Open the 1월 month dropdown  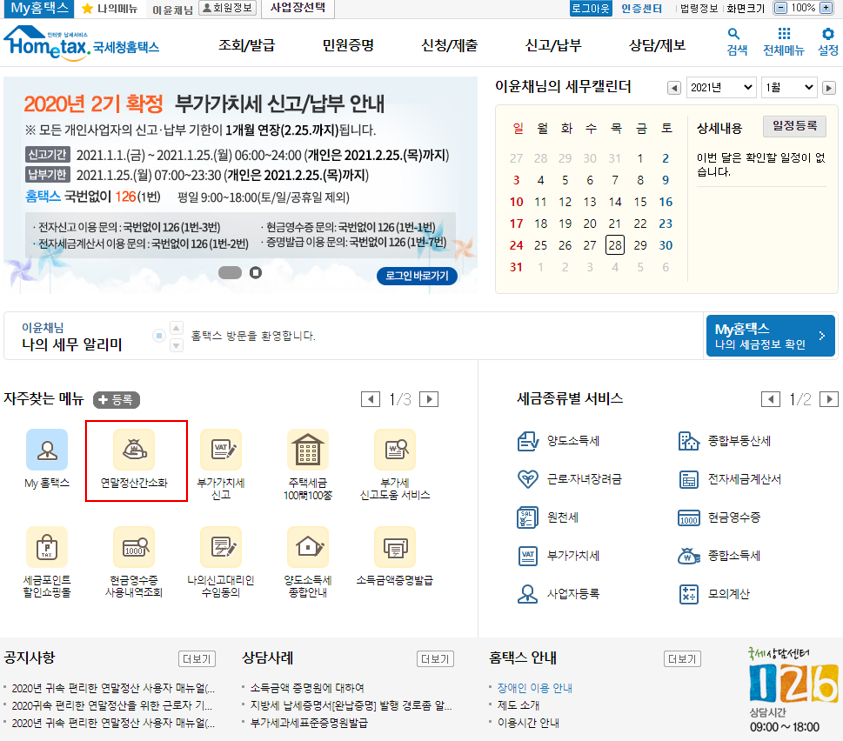(789, 88)
